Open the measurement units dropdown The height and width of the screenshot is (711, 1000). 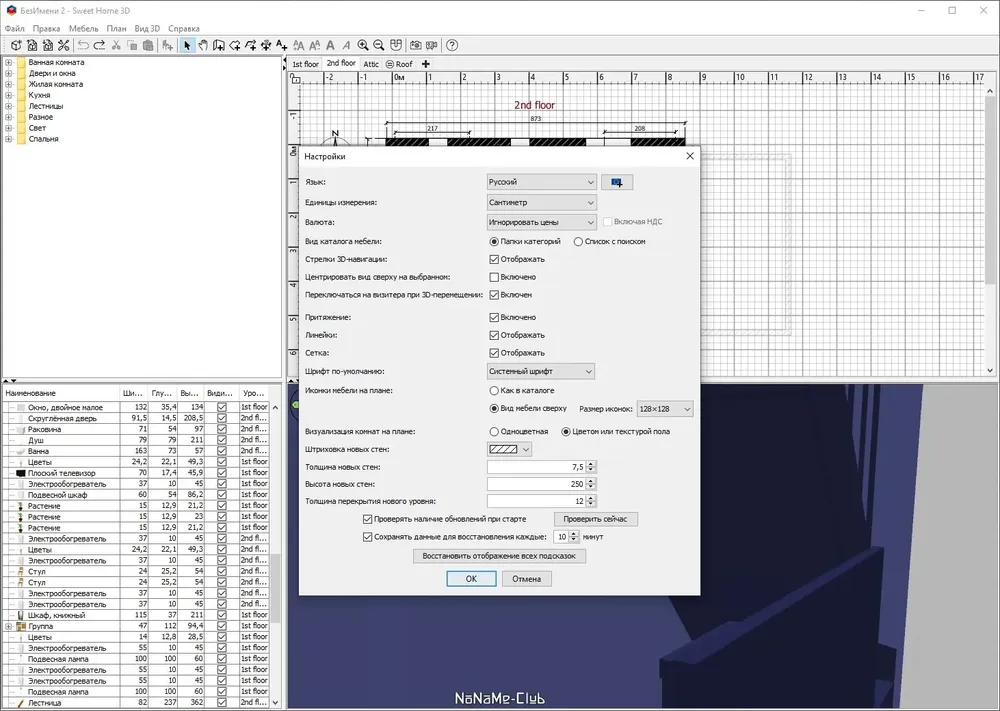pos(541,202)
